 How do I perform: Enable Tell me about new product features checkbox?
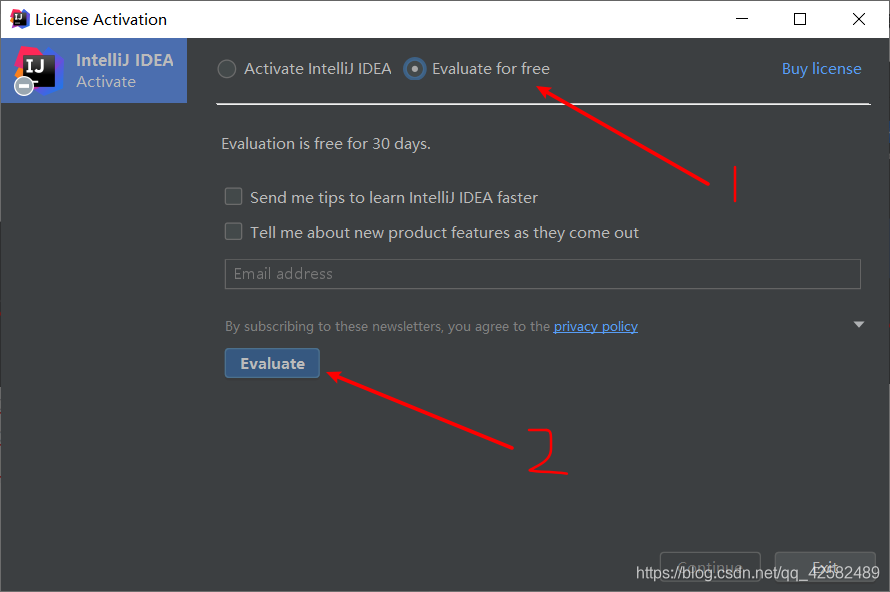point(233,232)
